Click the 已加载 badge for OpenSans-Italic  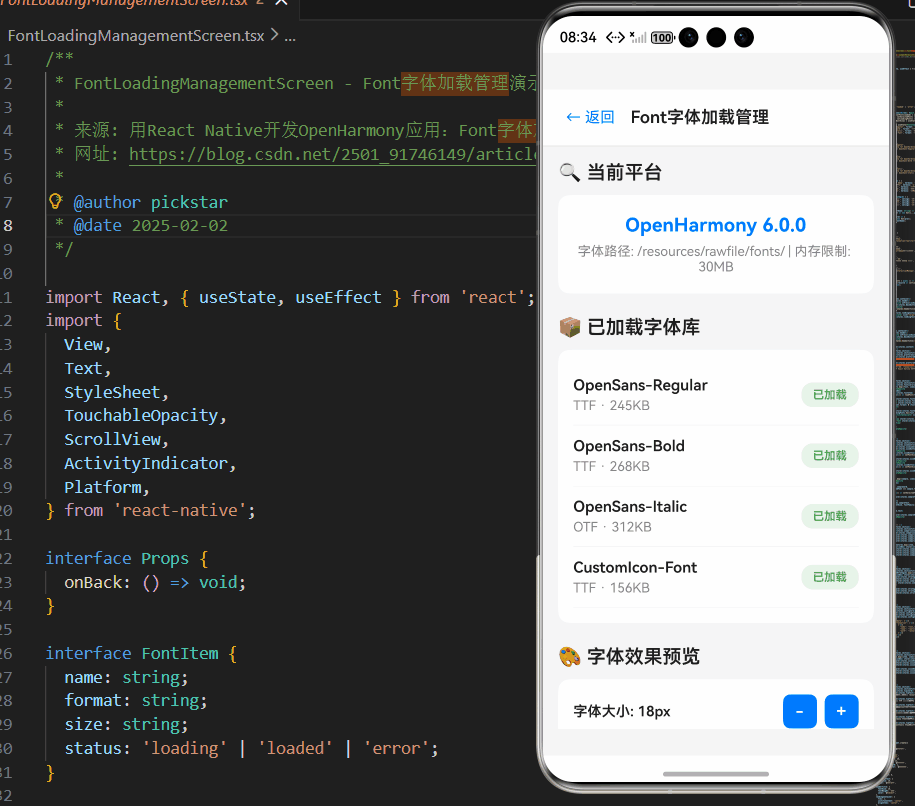(829, 517)
